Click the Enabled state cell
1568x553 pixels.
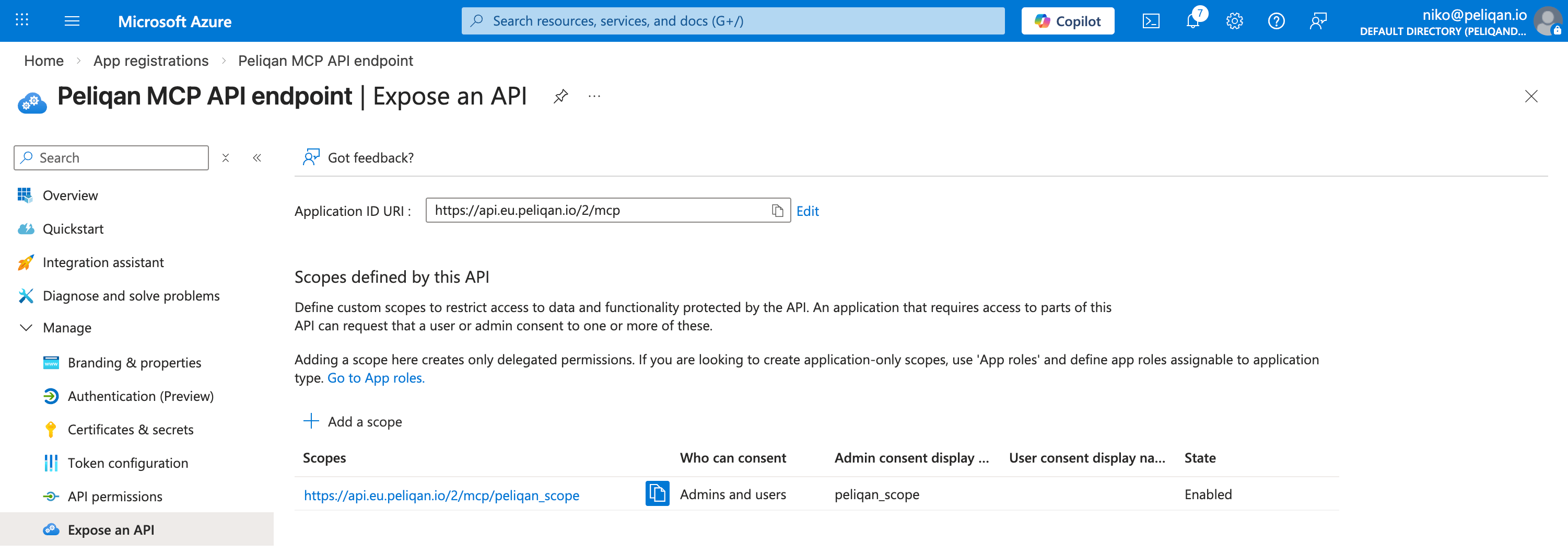tap(1208, 494)
